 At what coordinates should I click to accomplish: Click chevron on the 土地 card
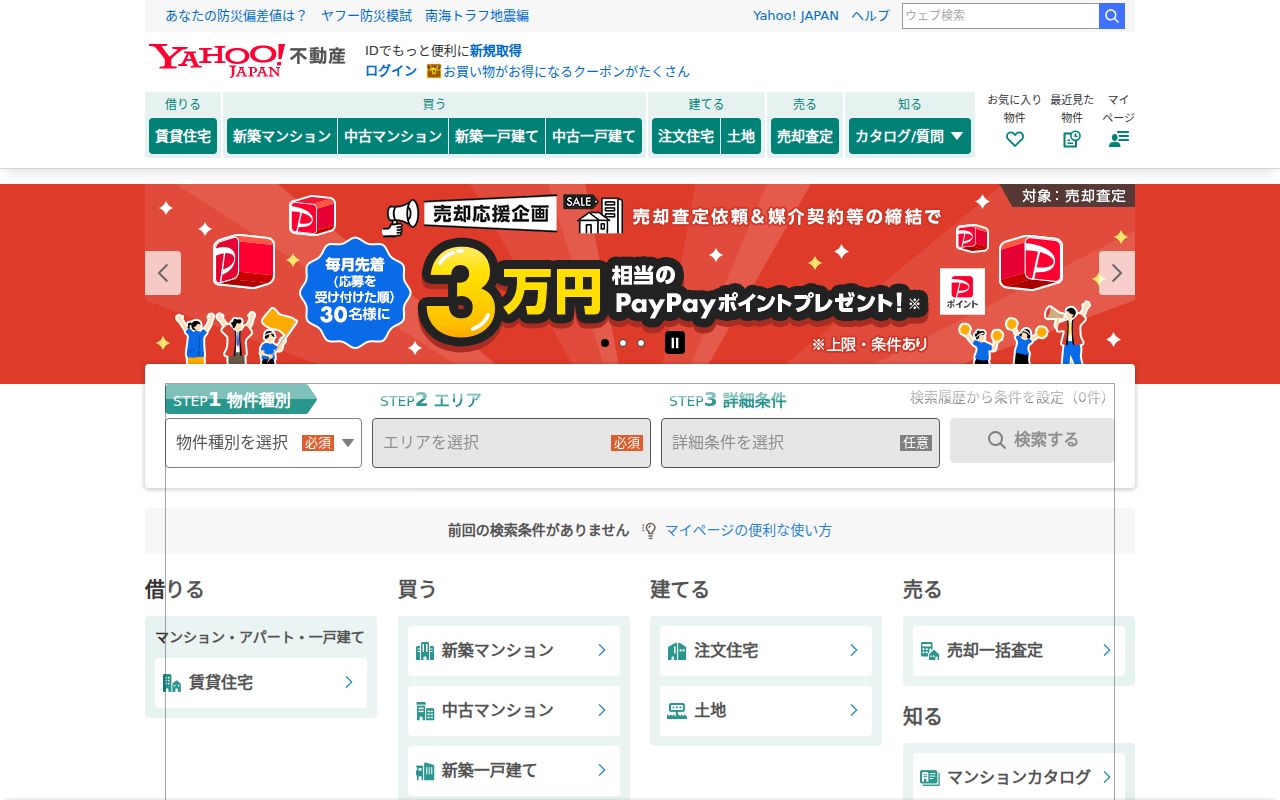[x=854, y=710]
